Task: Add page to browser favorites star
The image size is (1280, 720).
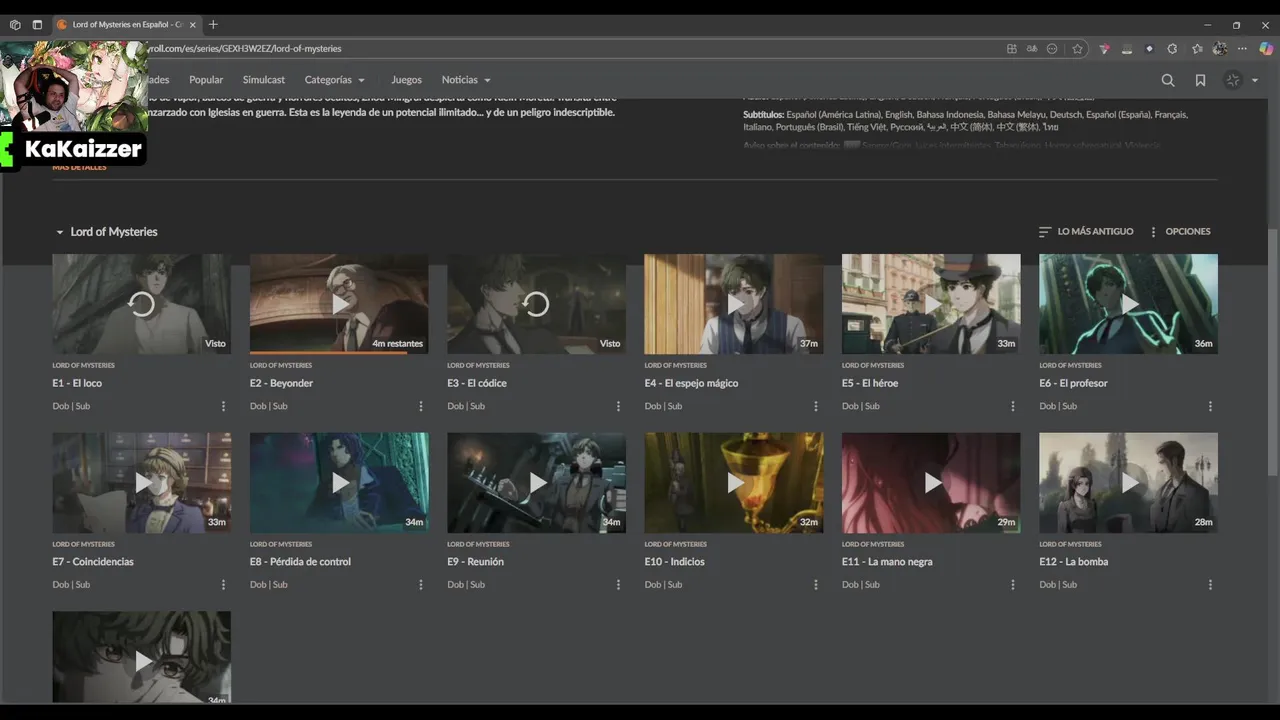Action: (1077, 48)
